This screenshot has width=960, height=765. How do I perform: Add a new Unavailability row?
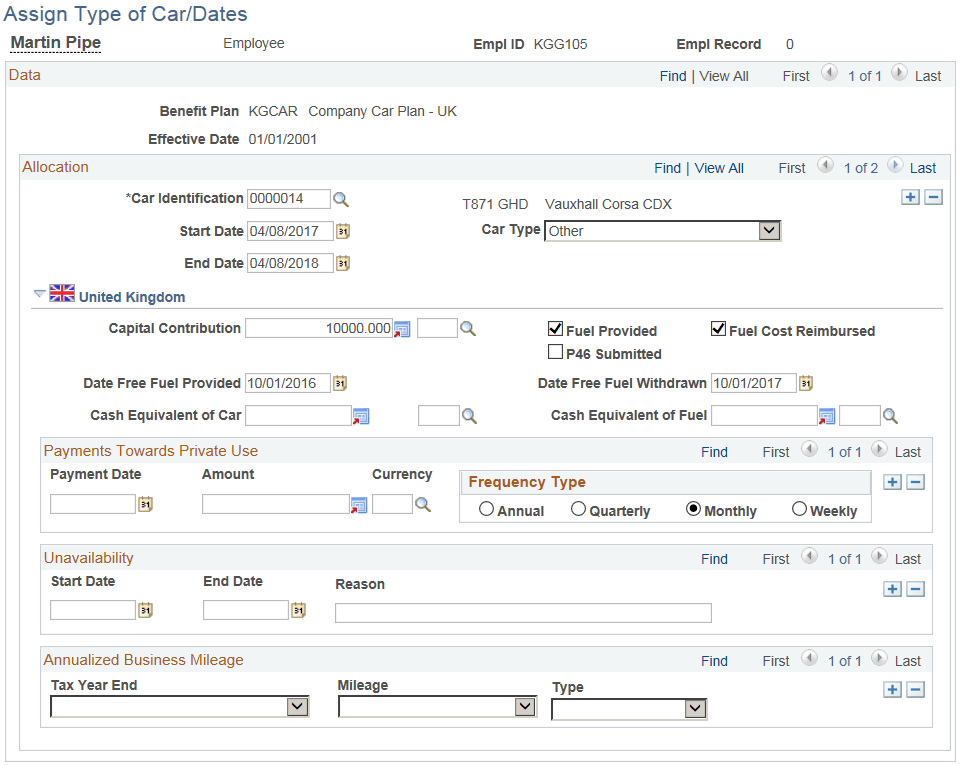click(x=892, y=589)
